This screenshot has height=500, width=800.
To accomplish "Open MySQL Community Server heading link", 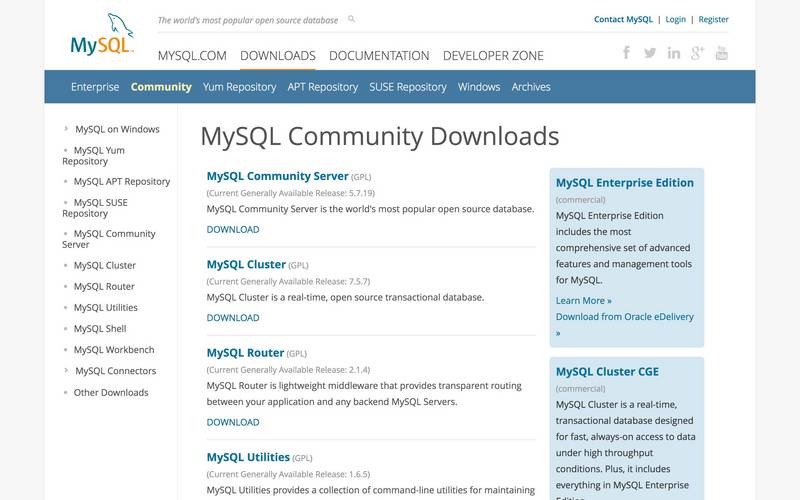I will tap(278, 176).
